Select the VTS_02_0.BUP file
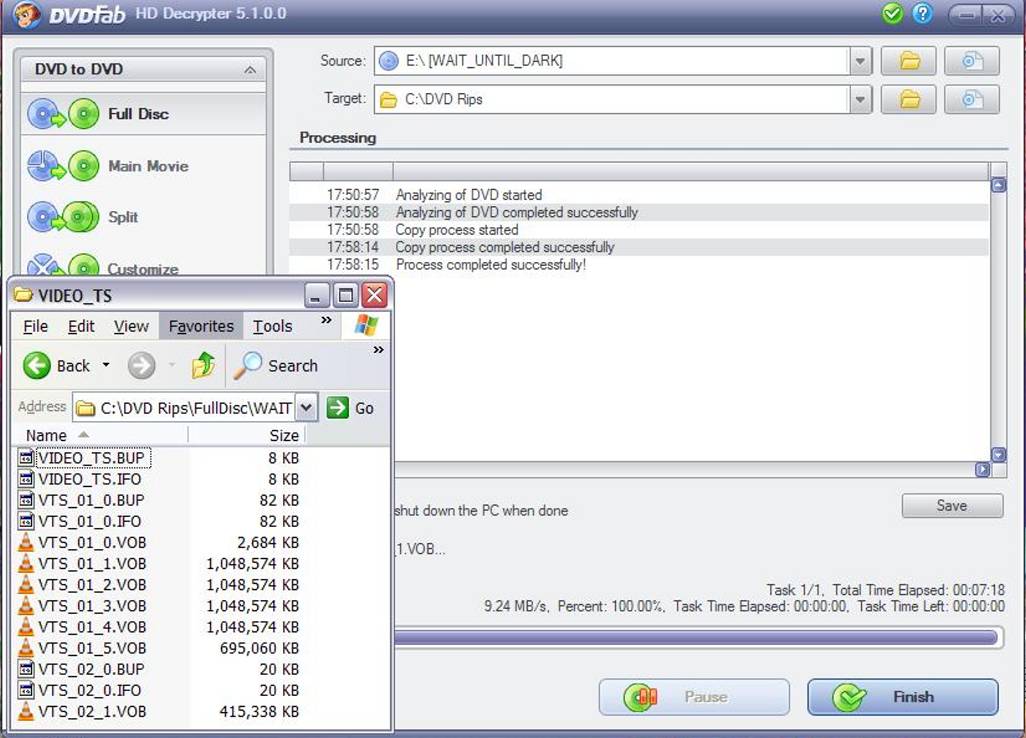The image size is (1026, 738). pos(92,669)
